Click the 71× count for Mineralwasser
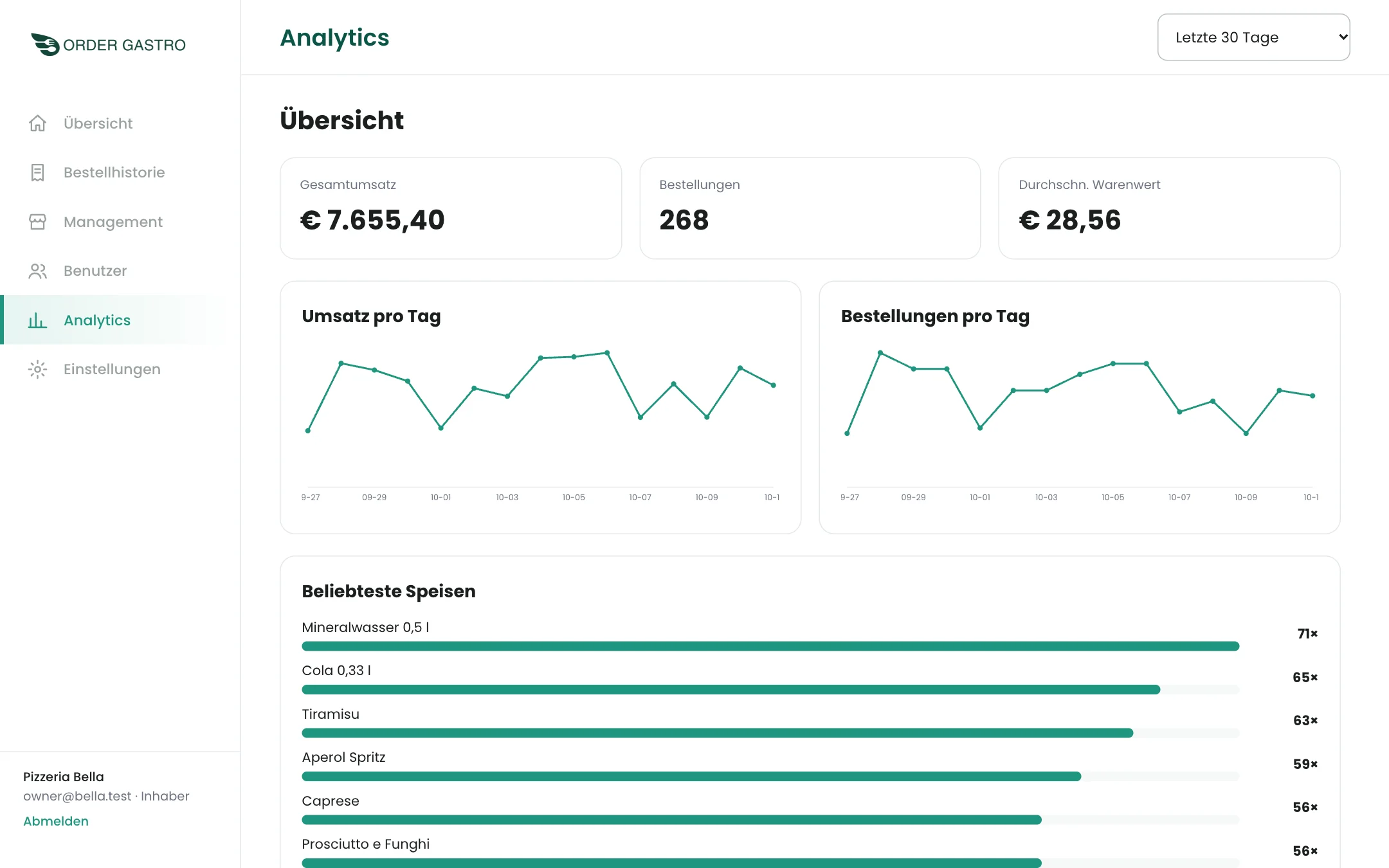The width and height of the screenshot is (1389, 868). click(x=1307, y=634)
